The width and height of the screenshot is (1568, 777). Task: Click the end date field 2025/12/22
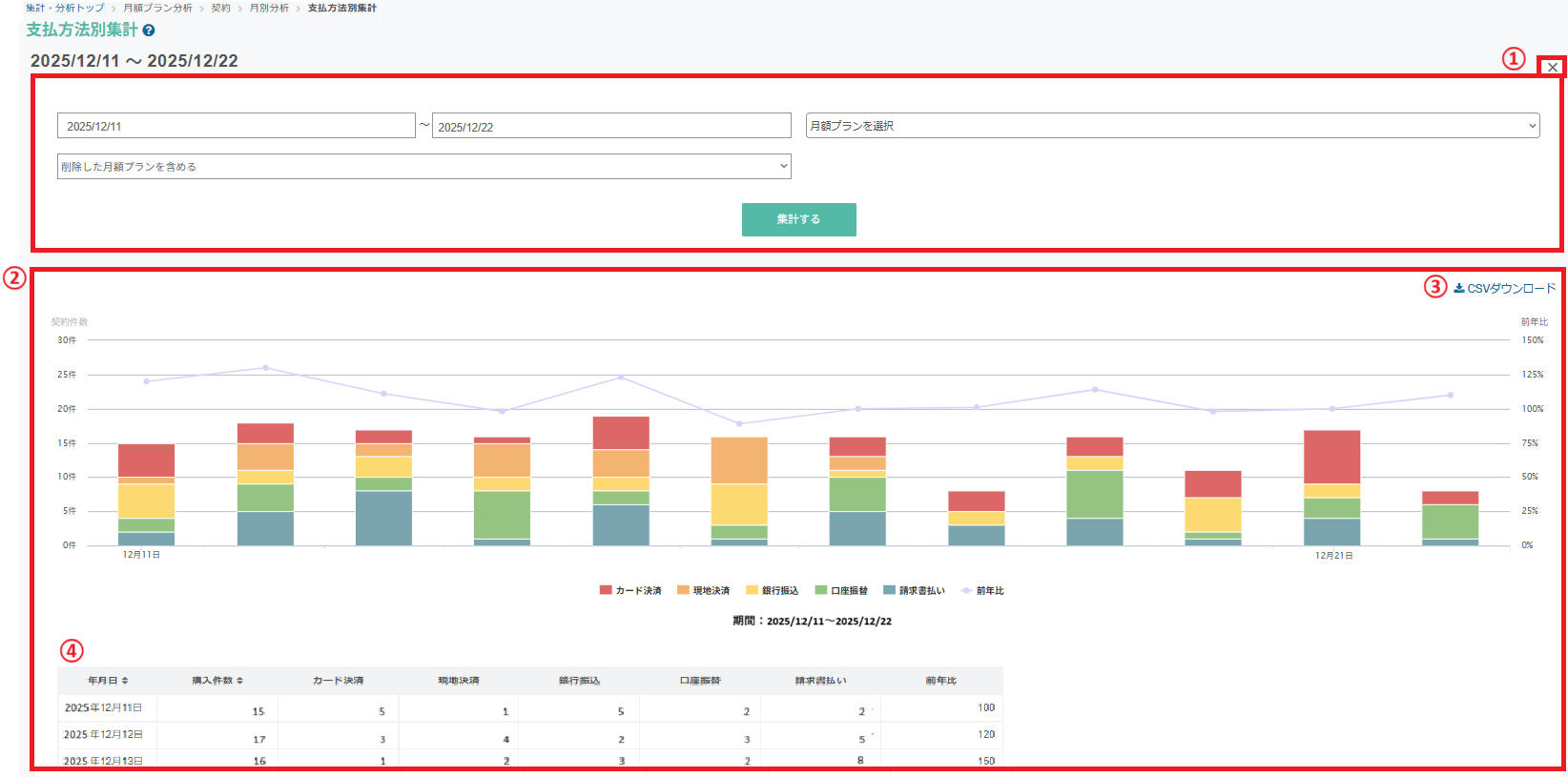pyautogui.click(x=611, y=126)
